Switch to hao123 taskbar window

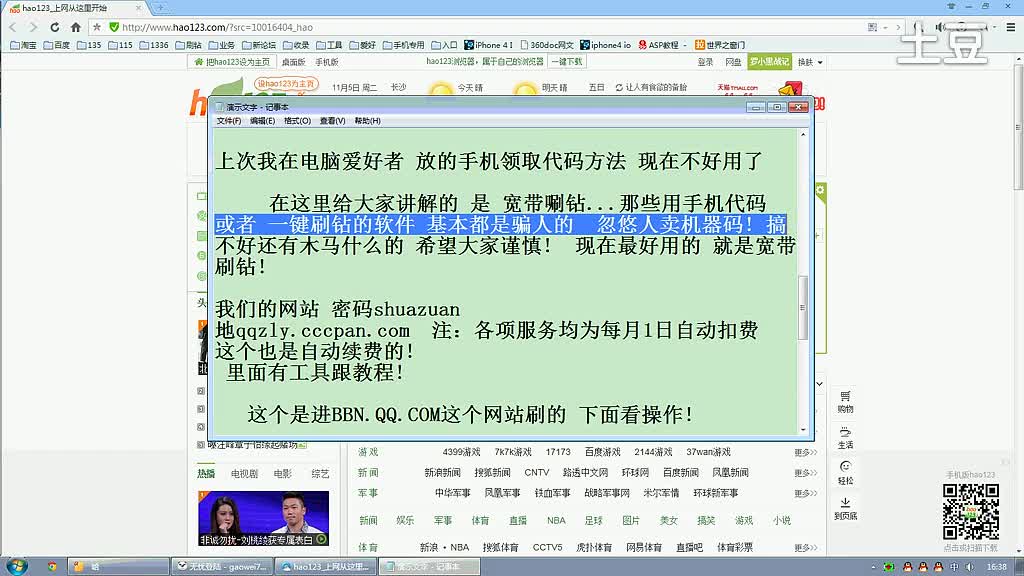tap(326, 566)
